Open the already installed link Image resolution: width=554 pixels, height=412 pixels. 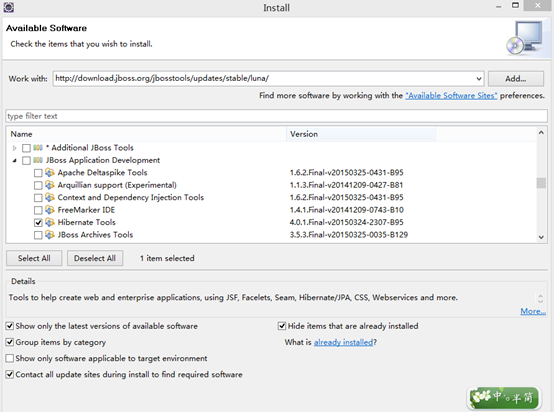[x=343, y=342]
